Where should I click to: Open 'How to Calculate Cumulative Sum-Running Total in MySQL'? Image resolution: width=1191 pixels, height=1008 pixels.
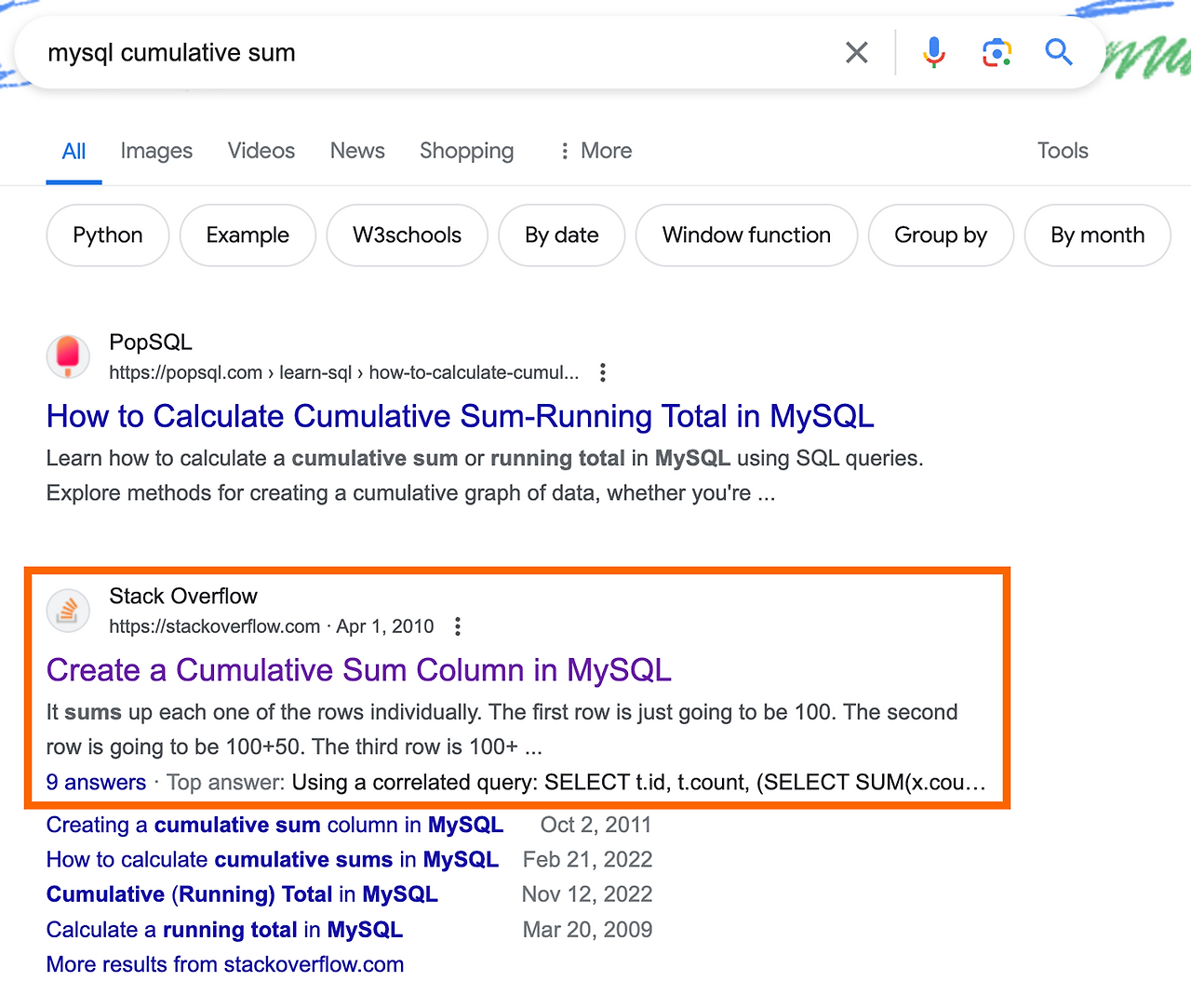461,416
